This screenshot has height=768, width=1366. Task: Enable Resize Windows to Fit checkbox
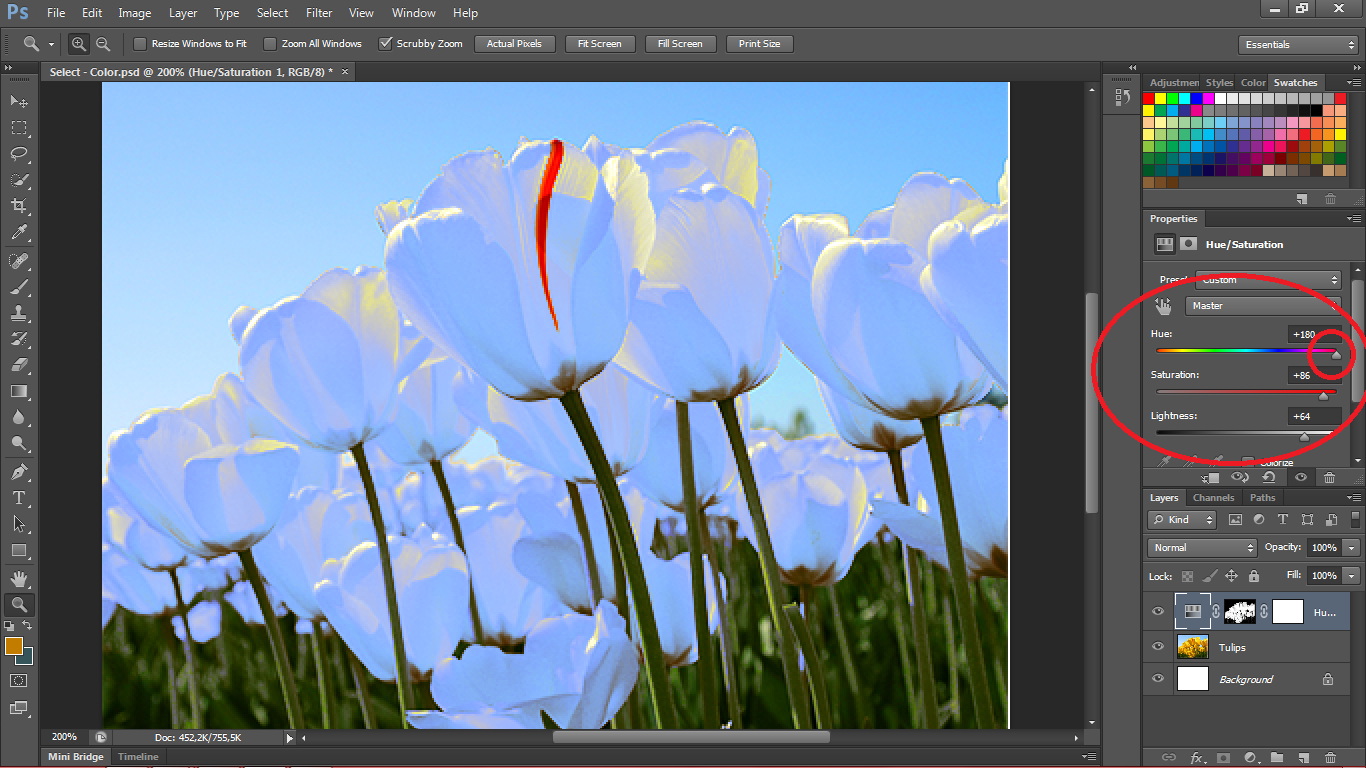tap(140, 44)
